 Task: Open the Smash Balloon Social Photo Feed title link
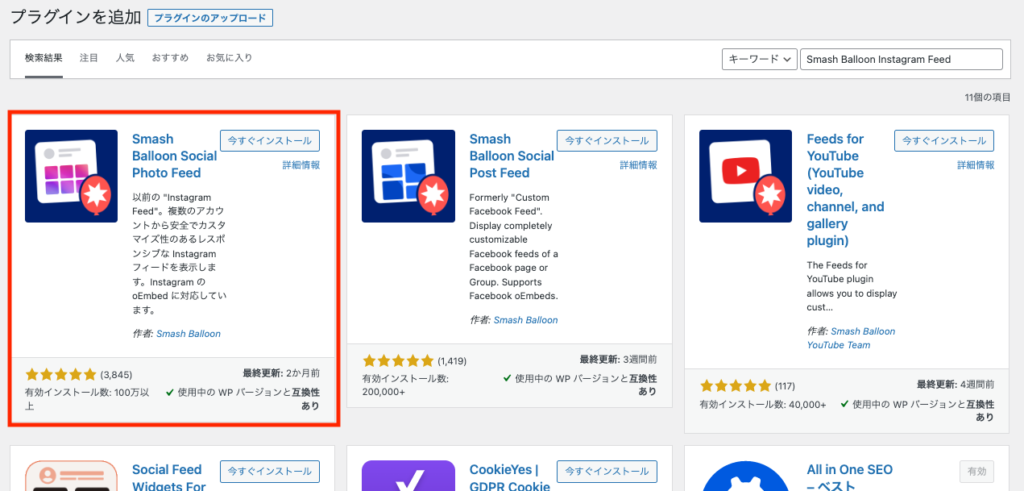pos(174,156)
